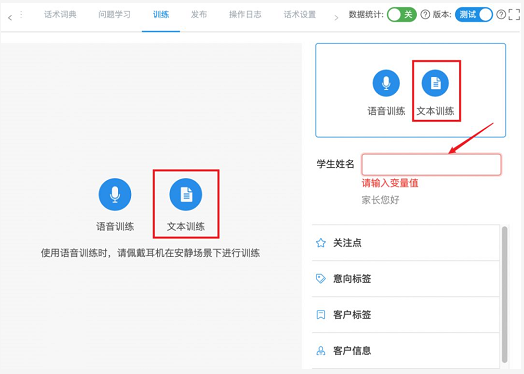Go back using the left chevron arrow
Screen dimensions: 524x374
click(x=10, y=18)
